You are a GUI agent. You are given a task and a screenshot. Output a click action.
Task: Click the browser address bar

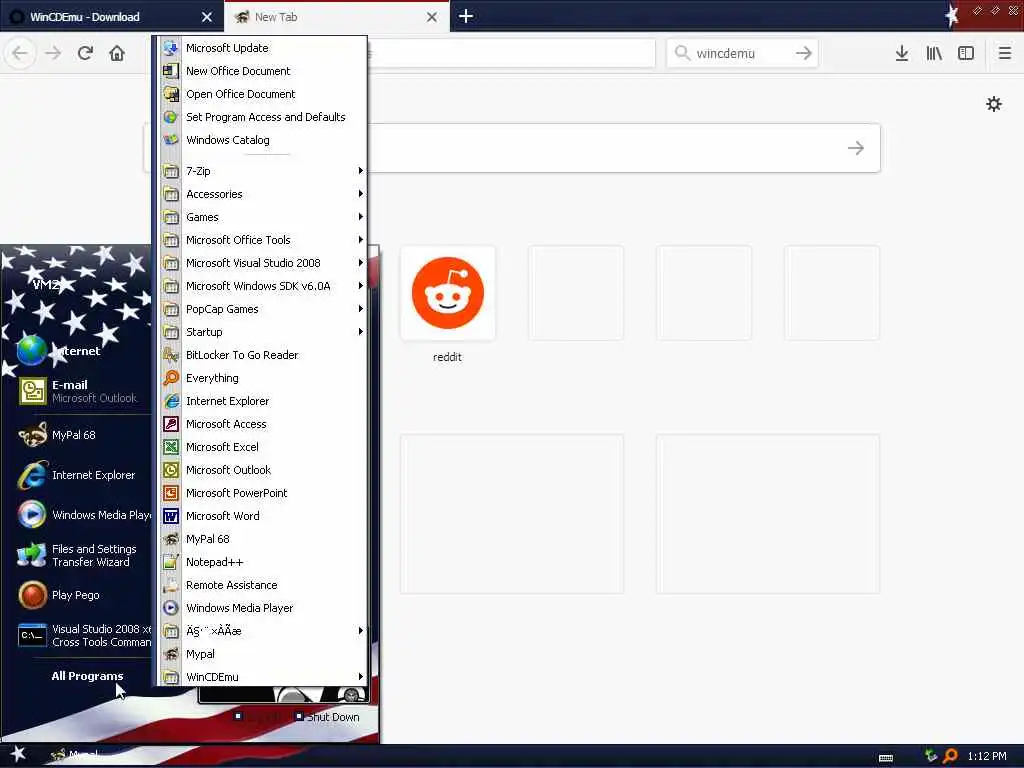(511, 53)
